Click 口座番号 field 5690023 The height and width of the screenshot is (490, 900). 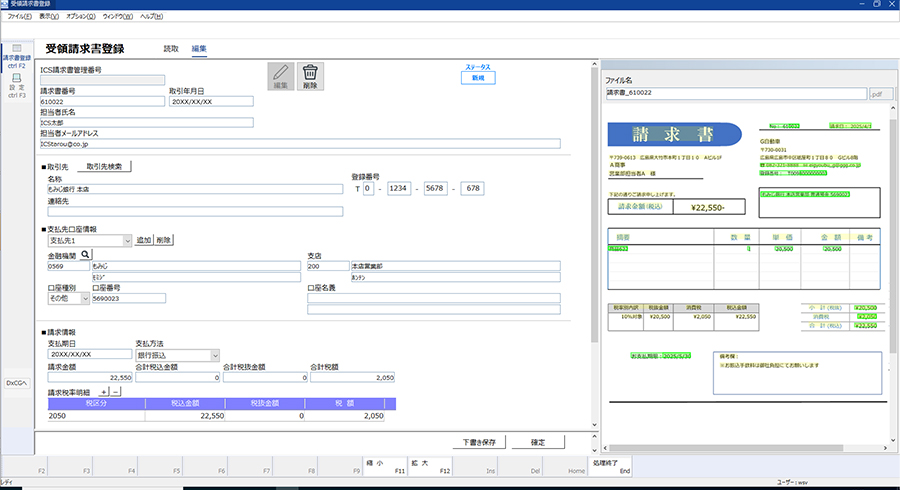[x=129, y=298]
